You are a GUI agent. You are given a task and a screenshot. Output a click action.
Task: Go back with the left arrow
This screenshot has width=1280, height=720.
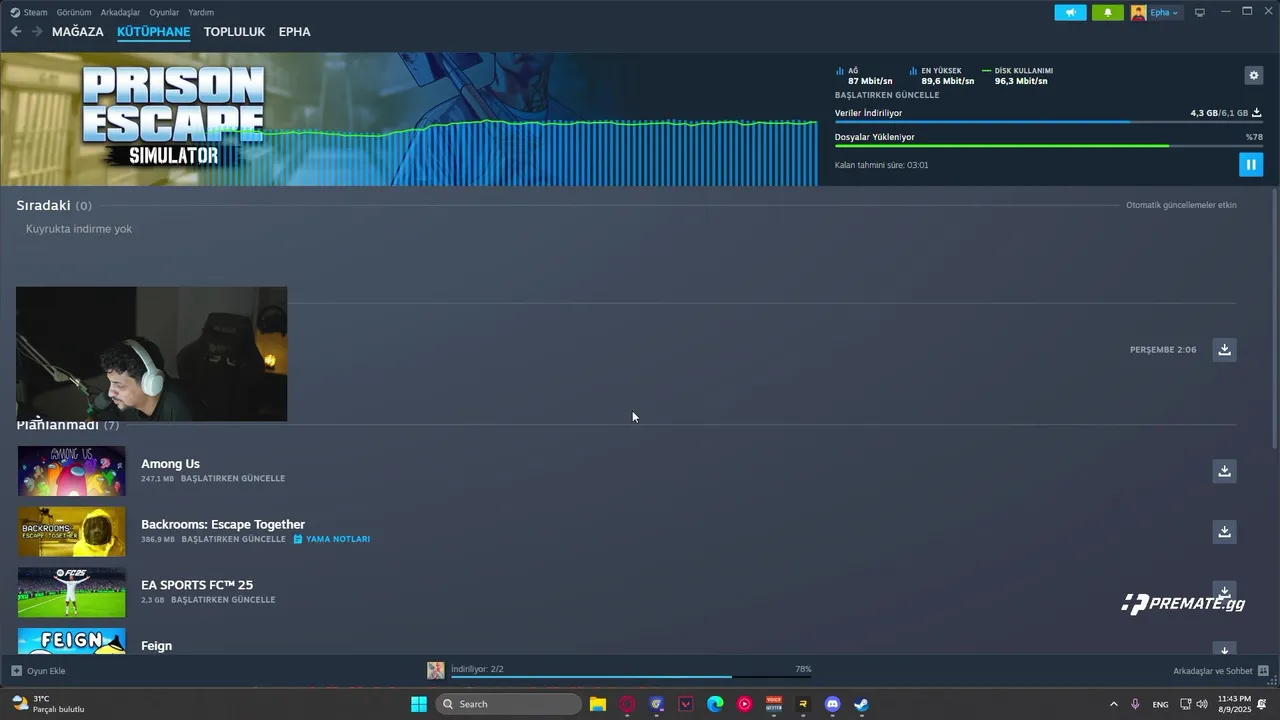point(16,32)
